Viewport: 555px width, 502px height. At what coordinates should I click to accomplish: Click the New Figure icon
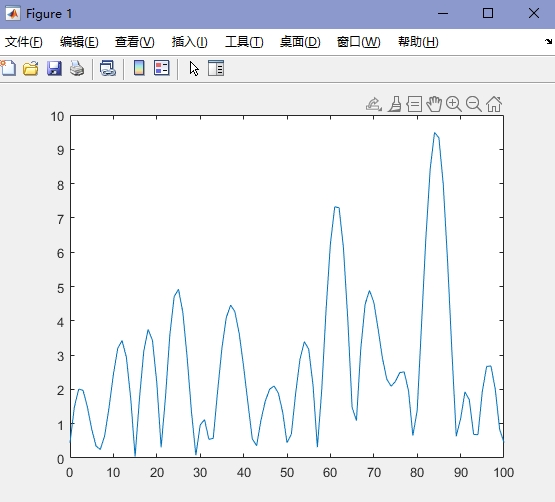8,68
